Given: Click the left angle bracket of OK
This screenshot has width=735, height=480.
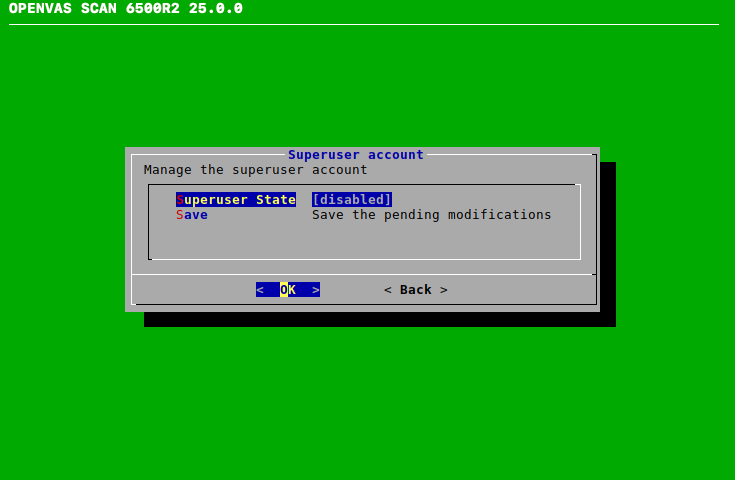Looking at the screenshot, I should [260, 290].
